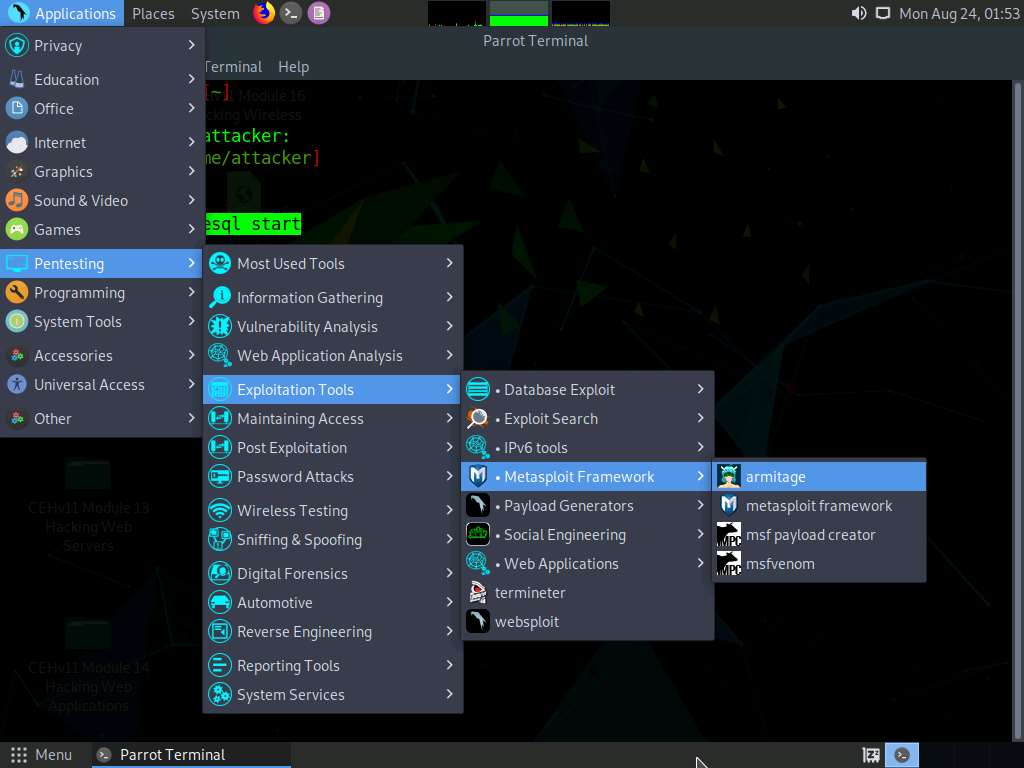This screenshot has width=1024, height=768.
Task: Click the clock showing Mon Aug 24
Action: [x=959, y=13]
